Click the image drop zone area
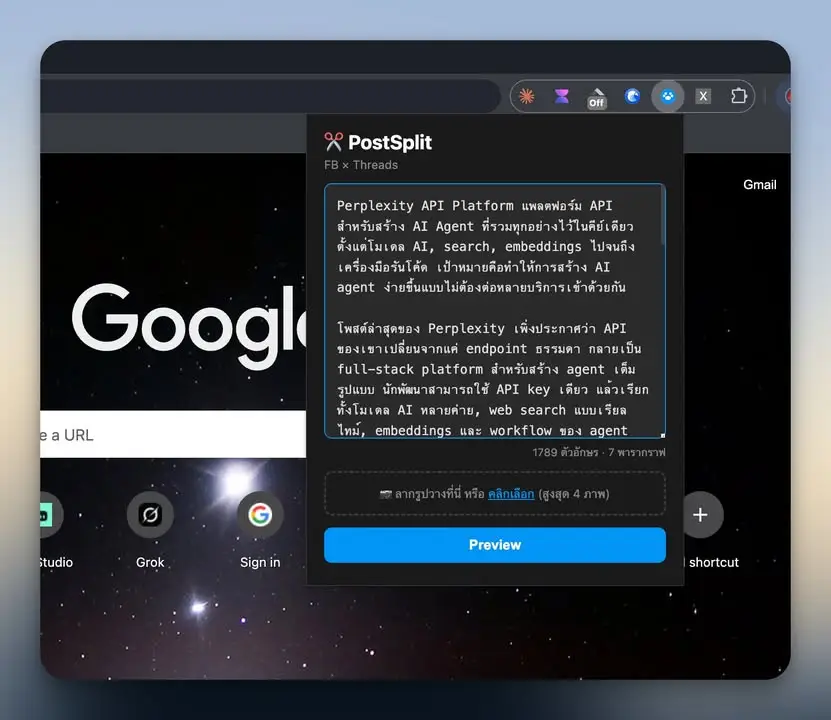Image resolution: width=831 pixels, height=720 pixels. coord(495,493)
